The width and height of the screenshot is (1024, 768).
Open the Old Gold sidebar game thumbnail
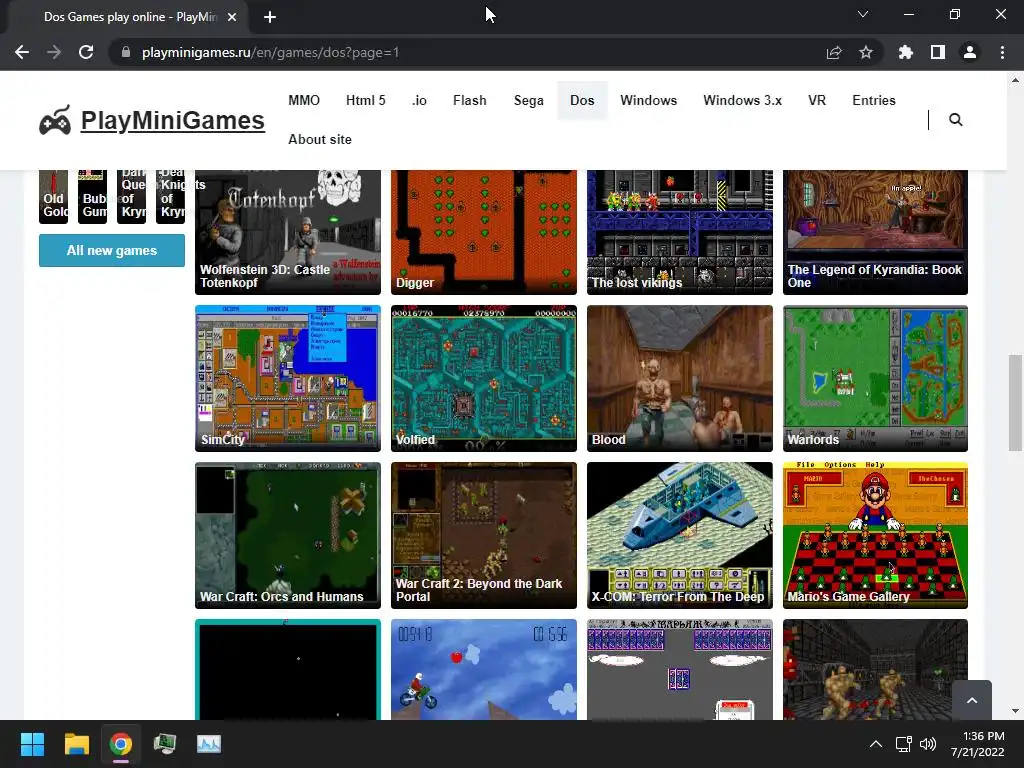coord(54,197)
